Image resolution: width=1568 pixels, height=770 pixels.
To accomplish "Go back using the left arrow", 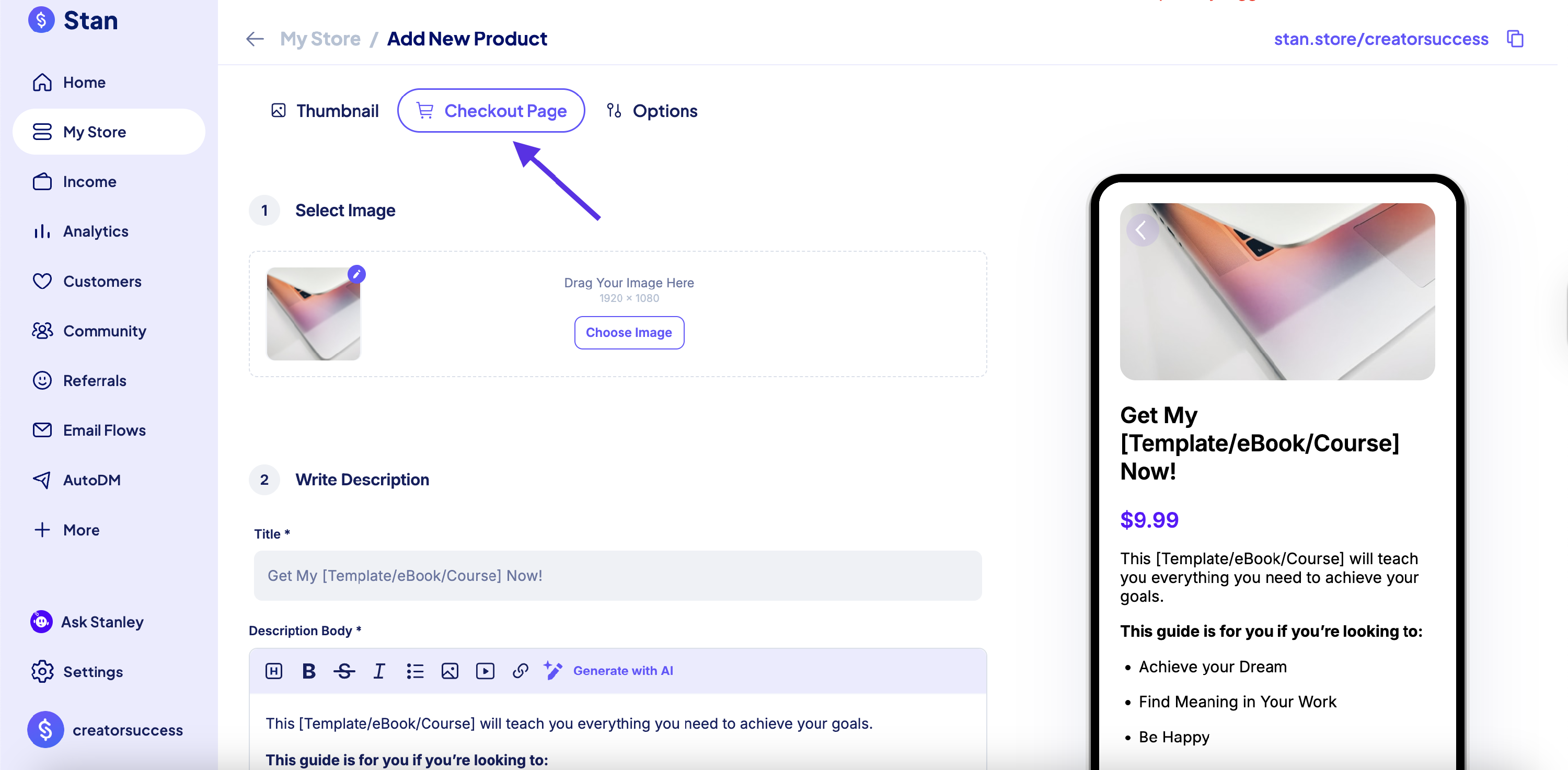I will [255, 39].
